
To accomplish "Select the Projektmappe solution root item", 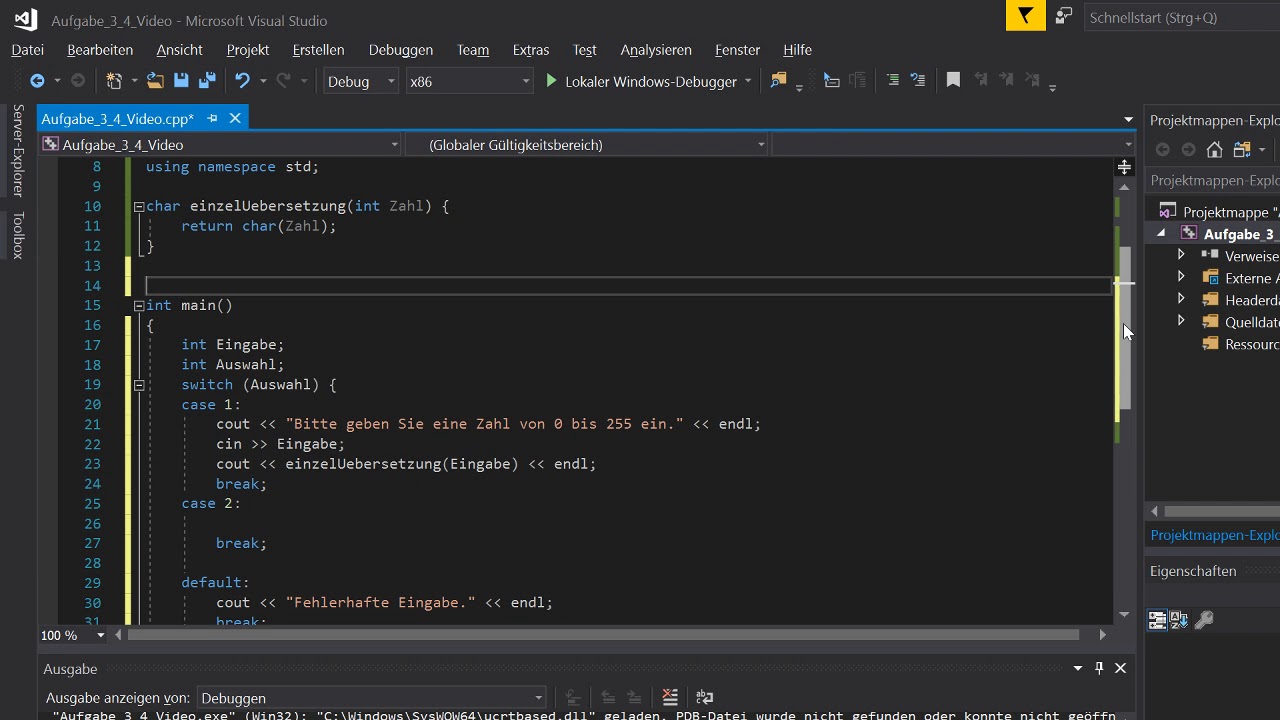I will tap(1220, 211).
